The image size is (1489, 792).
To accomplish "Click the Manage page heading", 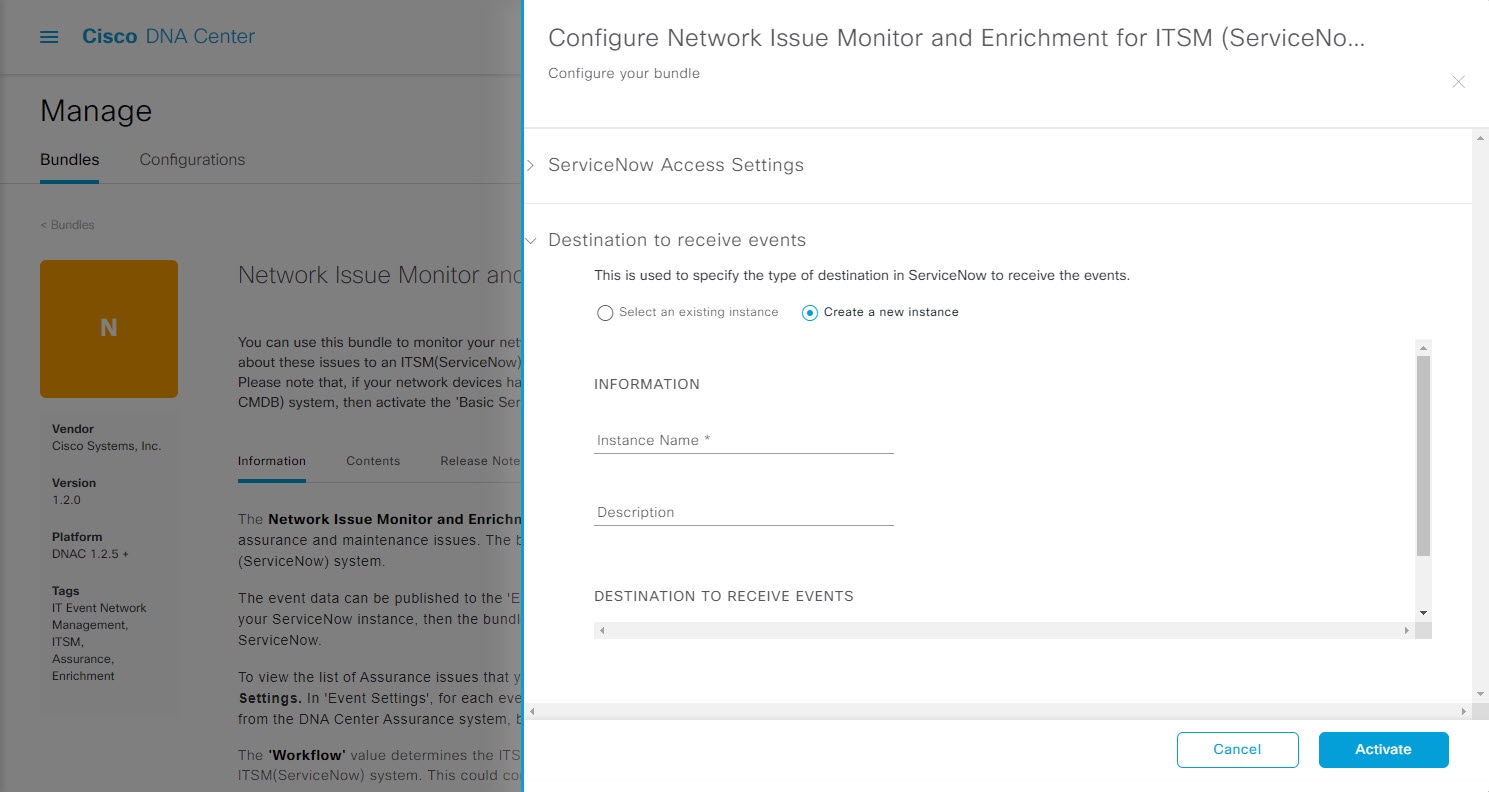I will click(x=96, y=111).
